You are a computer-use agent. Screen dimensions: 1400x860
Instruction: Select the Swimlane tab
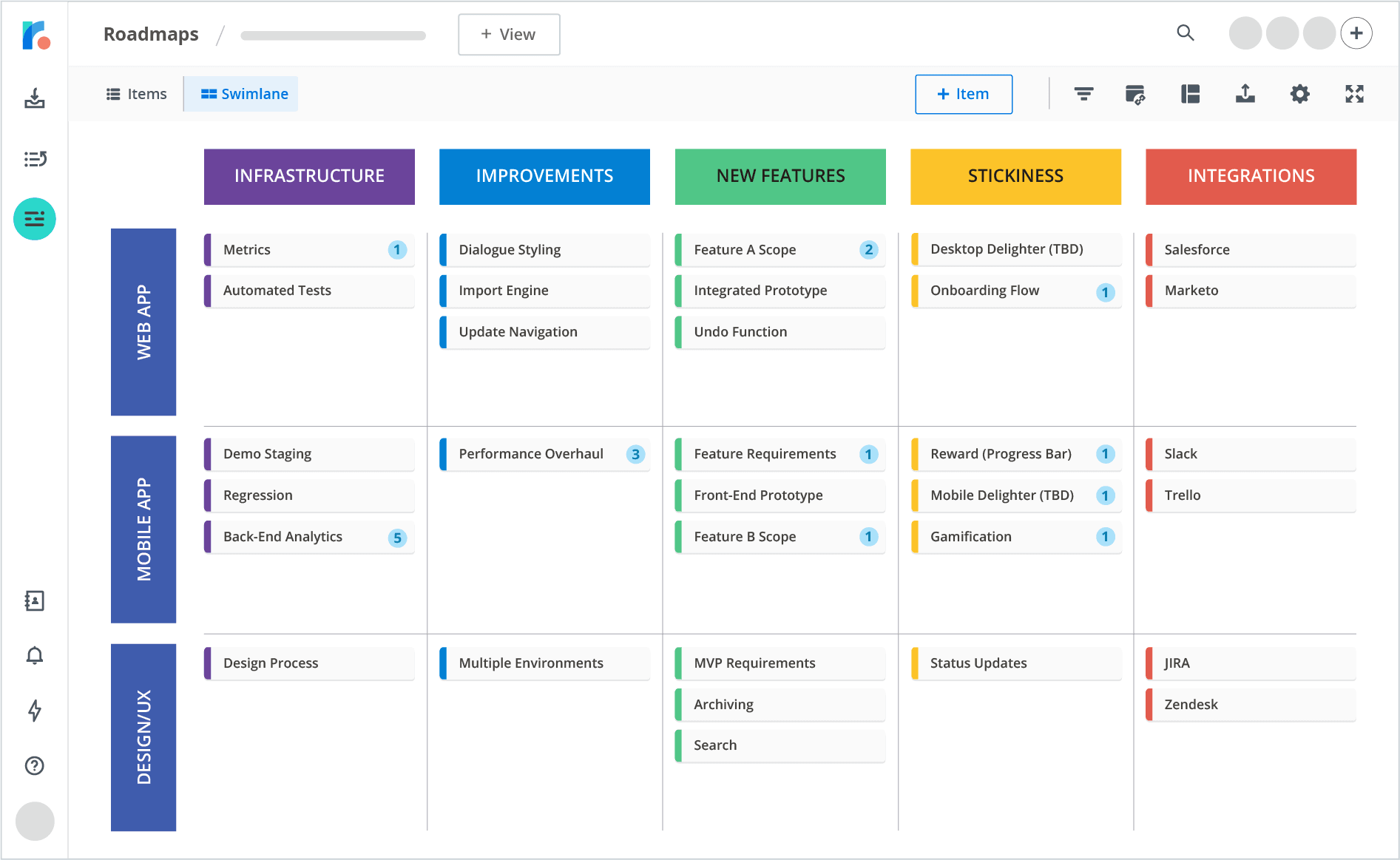pos(240,94)
